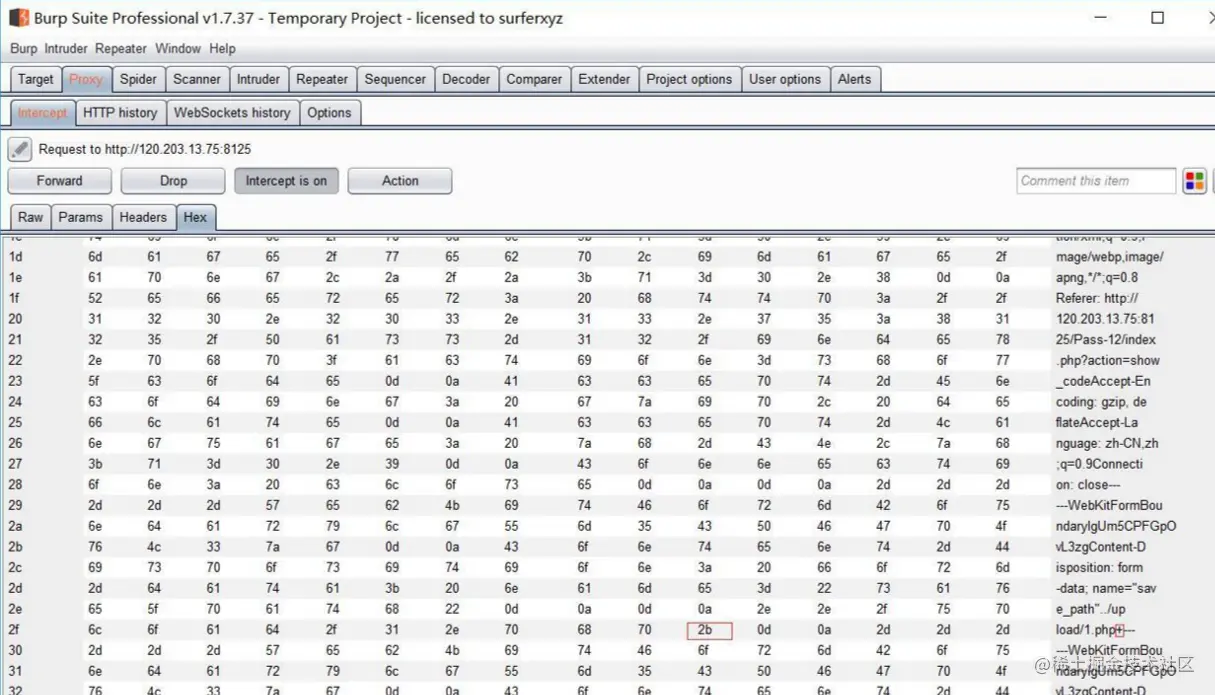The image size is (1215, 695).
Task: Toggle the Intercept is on button
Action: point(286,181)
